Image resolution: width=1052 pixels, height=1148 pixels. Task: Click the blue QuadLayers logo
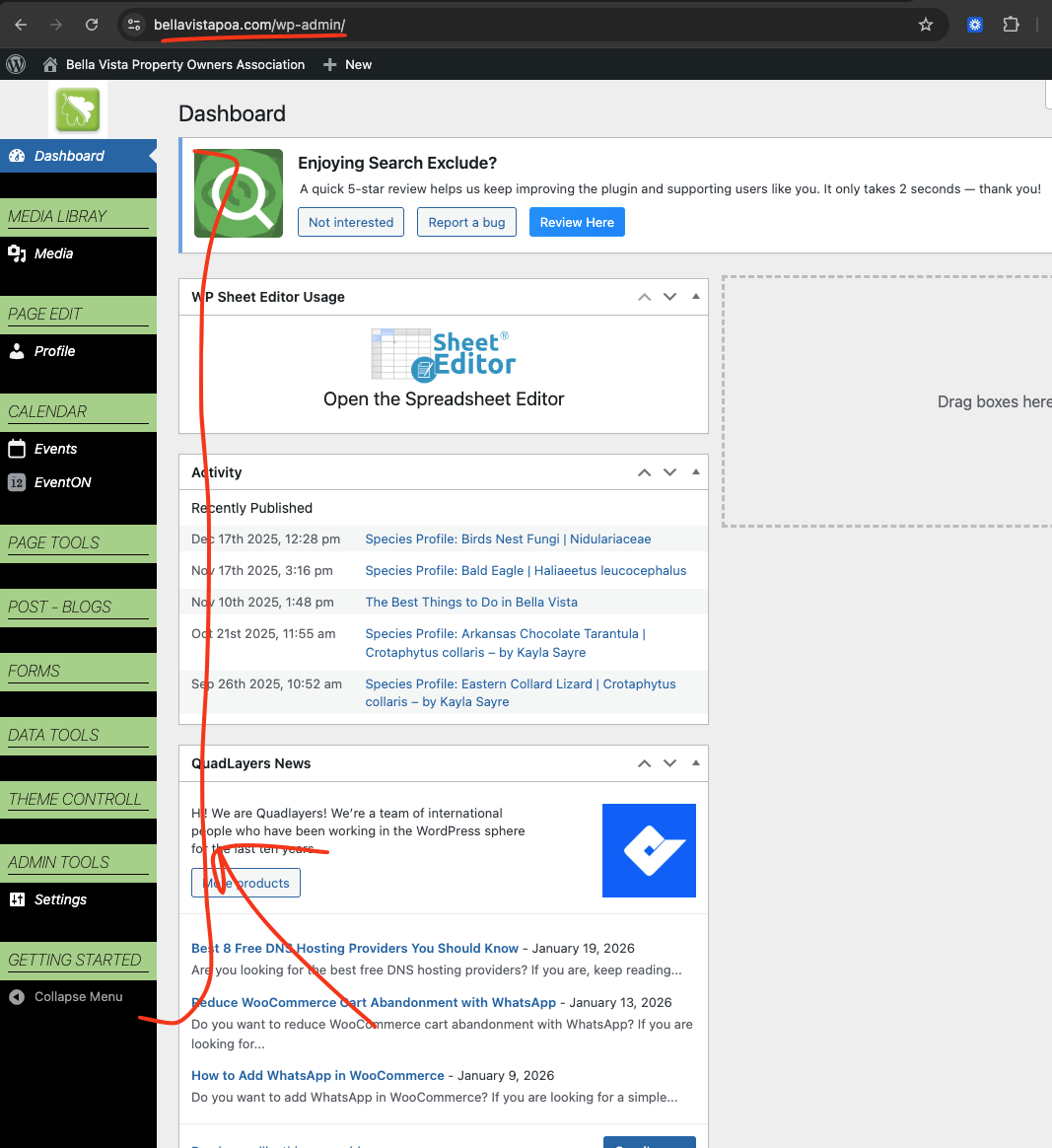click(649, 850)
